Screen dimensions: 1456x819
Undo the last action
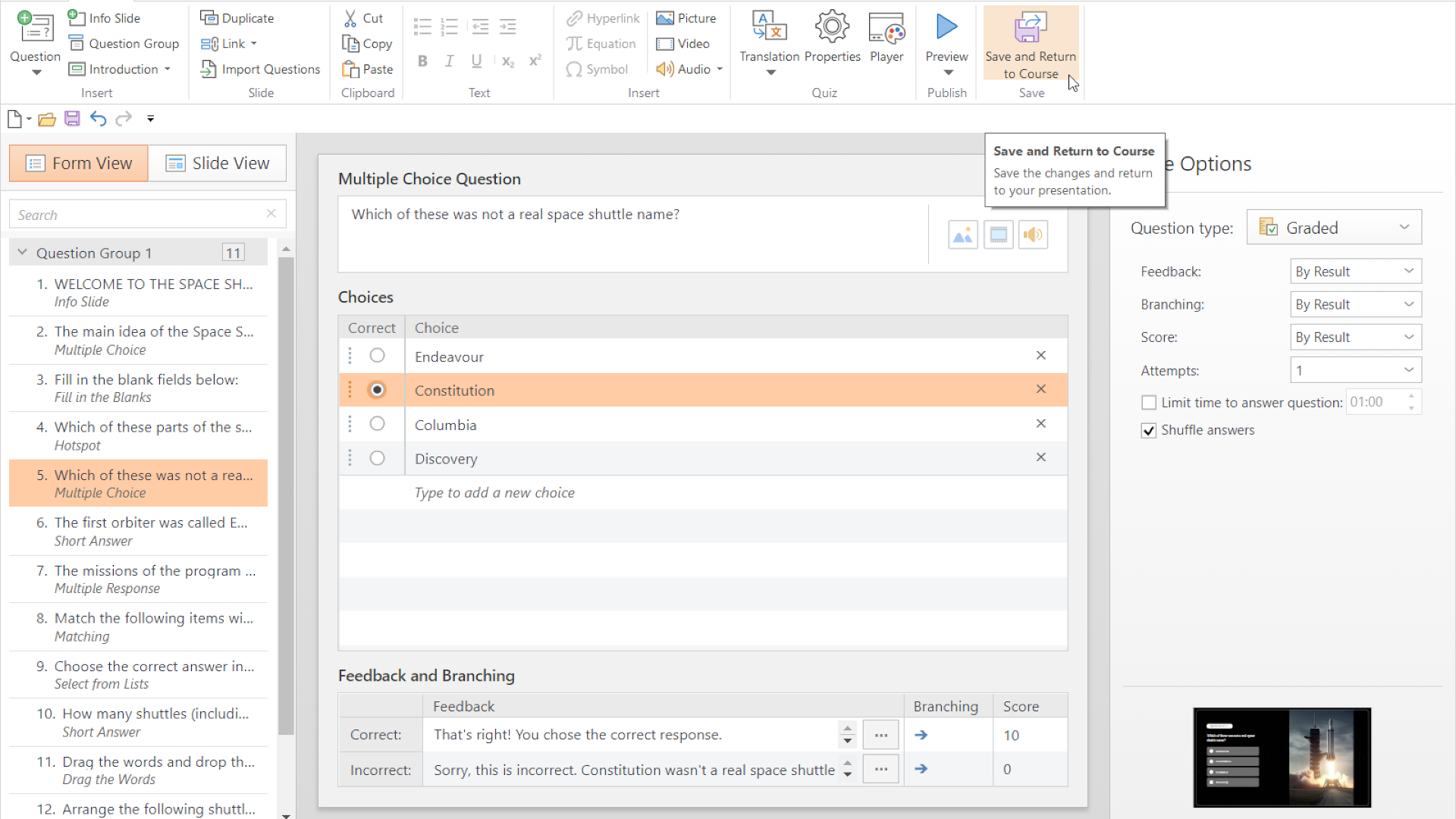click(x=98, y=119)
